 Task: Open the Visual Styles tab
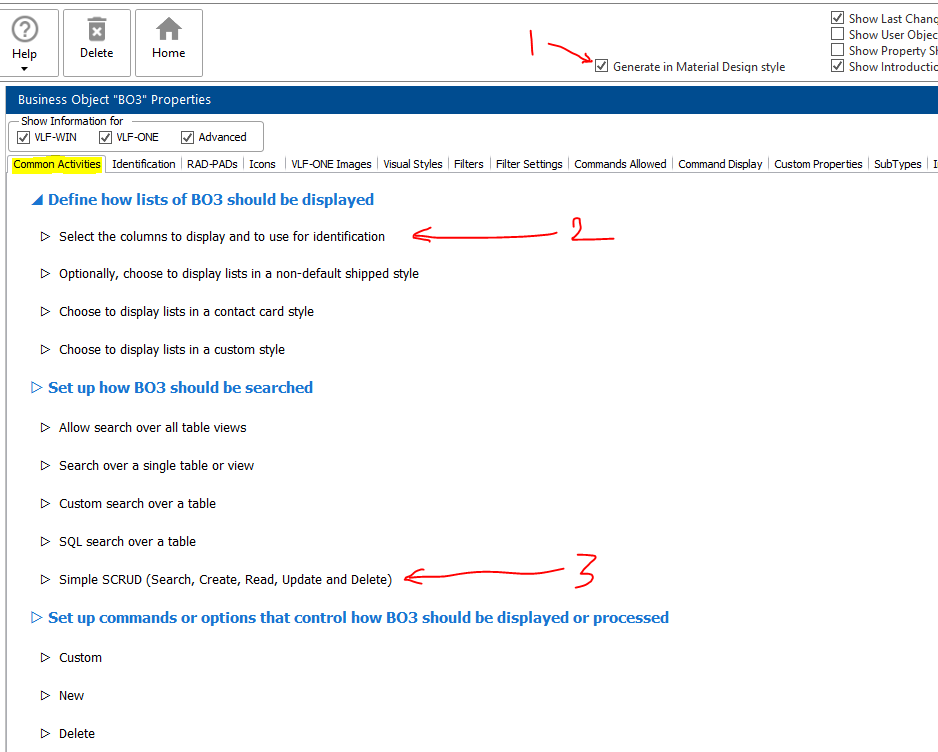[412, 164]
